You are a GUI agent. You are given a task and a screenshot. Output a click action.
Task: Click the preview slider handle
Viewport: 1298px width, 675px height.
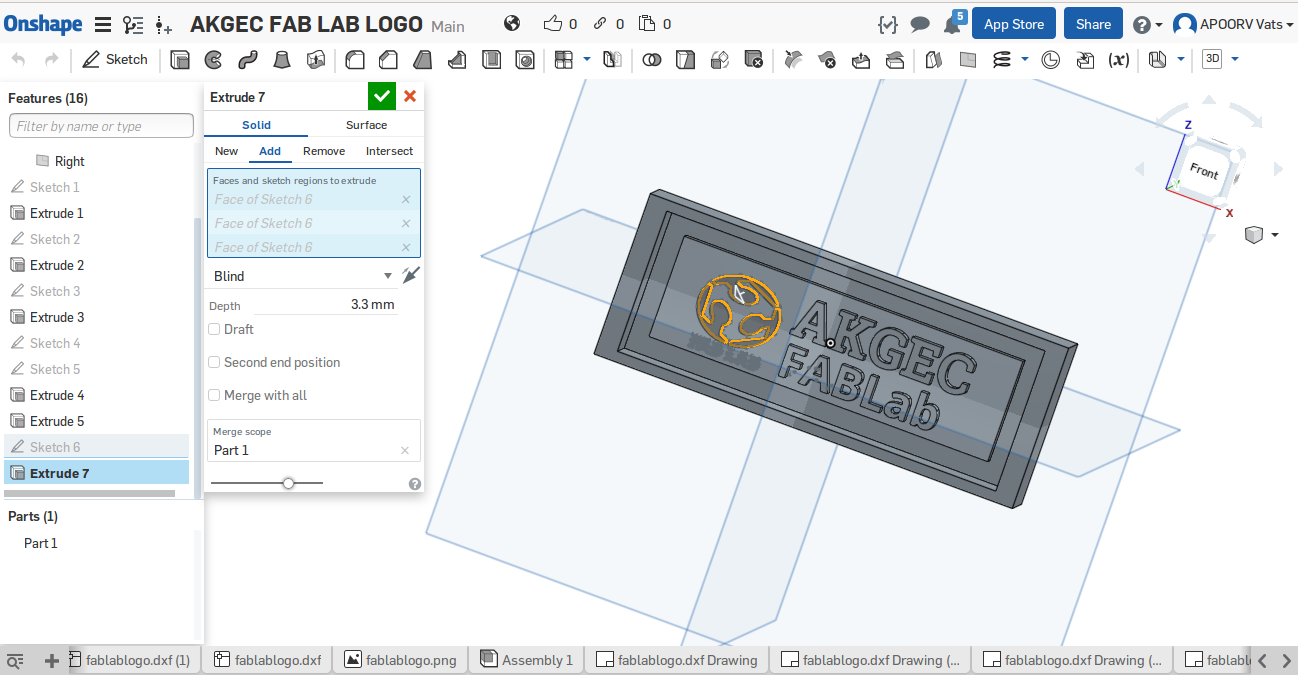pos(288,483)
